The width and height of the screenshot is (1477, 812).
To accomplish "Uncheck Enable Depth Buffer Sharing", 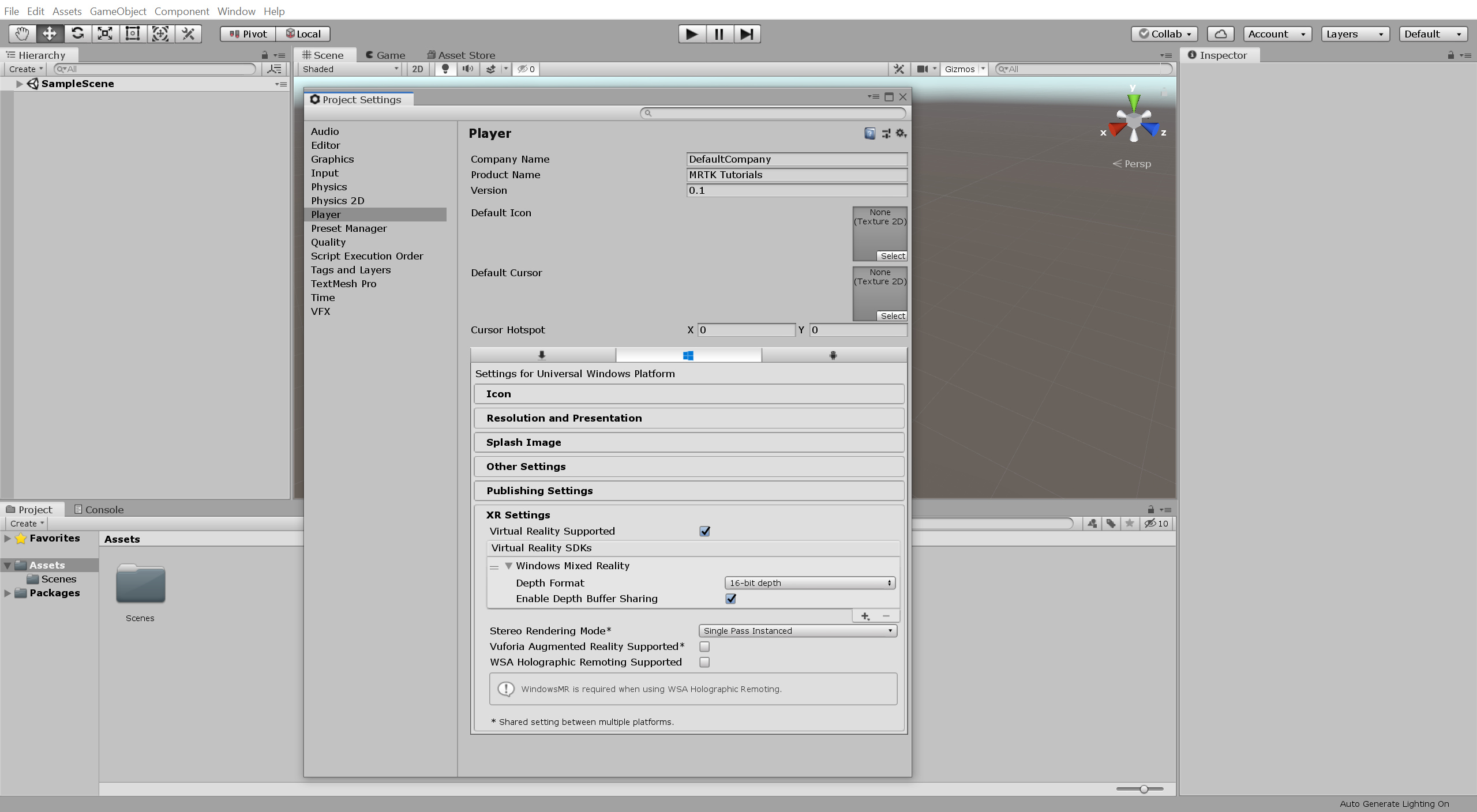I will coord(731,599).
